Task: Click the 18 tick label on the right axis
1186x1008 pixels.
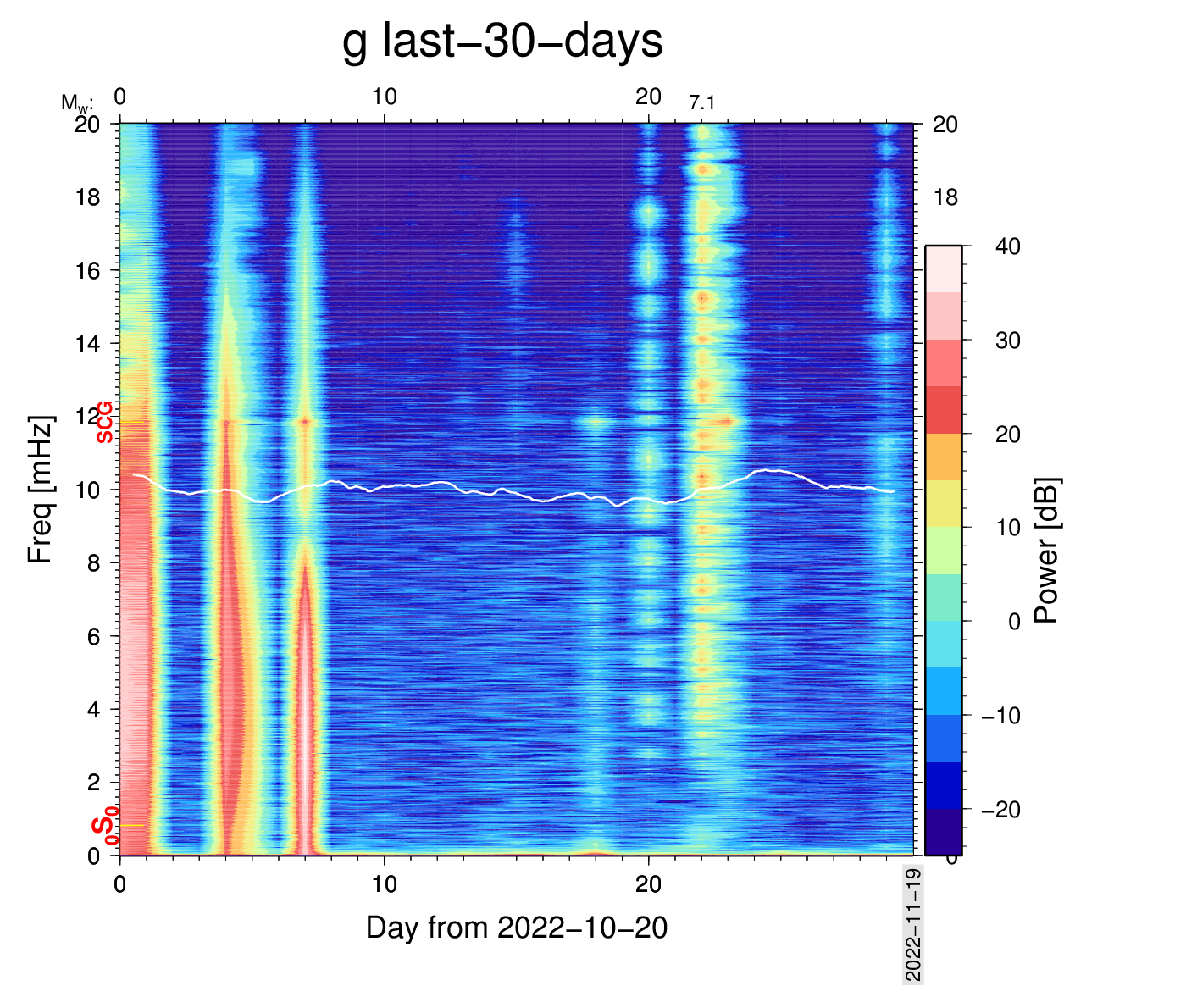Action: 945,197
